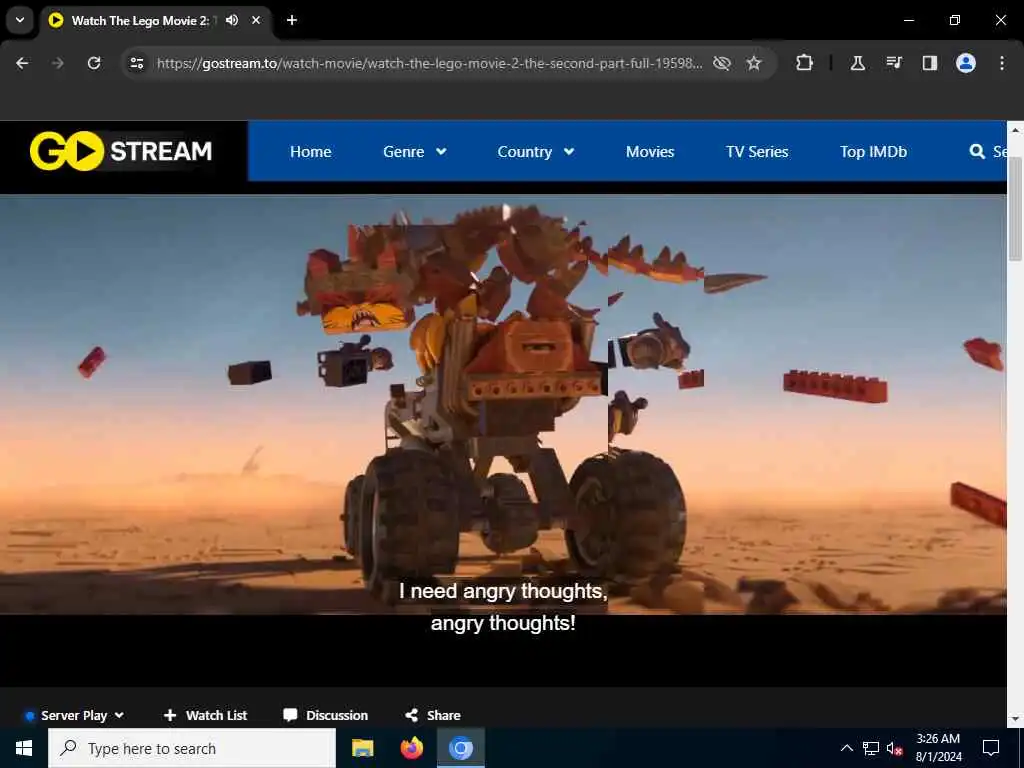
Task: Click the scrollbar down arrow
Action: click(1015, 720)
